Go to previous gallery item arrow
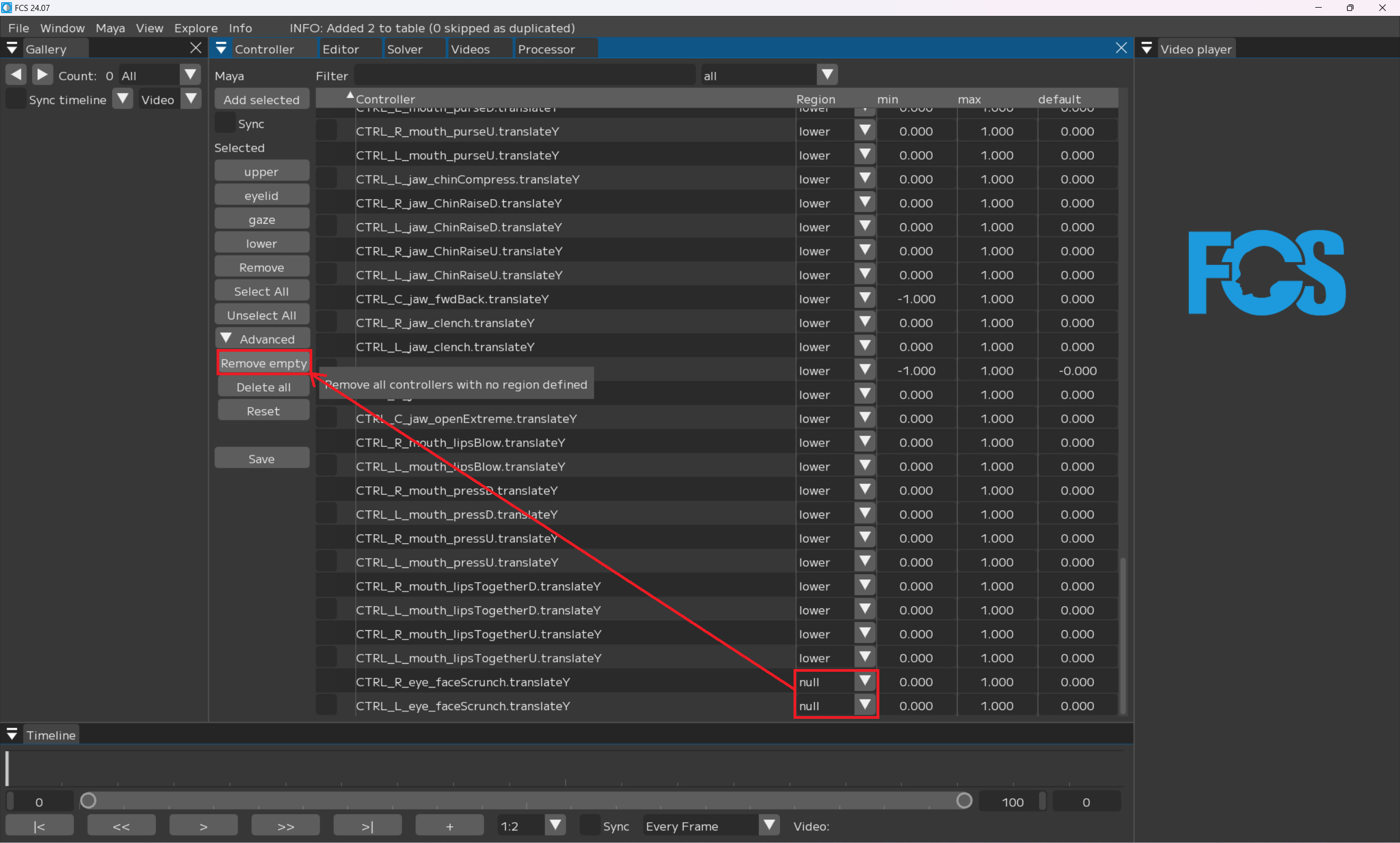Screen dimensions: 1400x843 point(16,74)
